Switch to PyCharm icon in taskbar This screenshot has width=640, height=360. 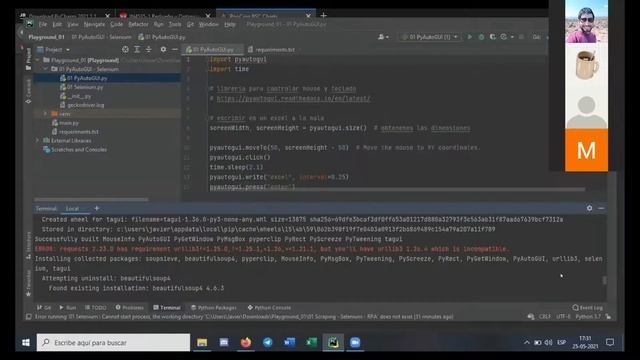[333, 342]
